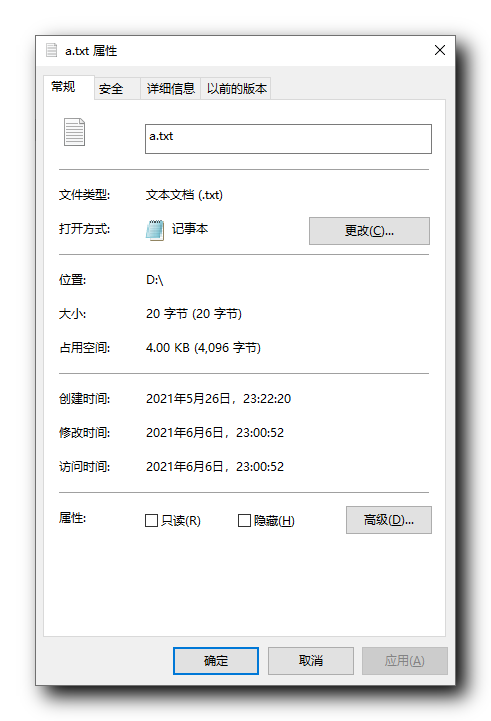This screenshot has width=491, height=721.
Task: Click the 更改(C)... button
Action: pyautogui.click(x=369, y=231)
